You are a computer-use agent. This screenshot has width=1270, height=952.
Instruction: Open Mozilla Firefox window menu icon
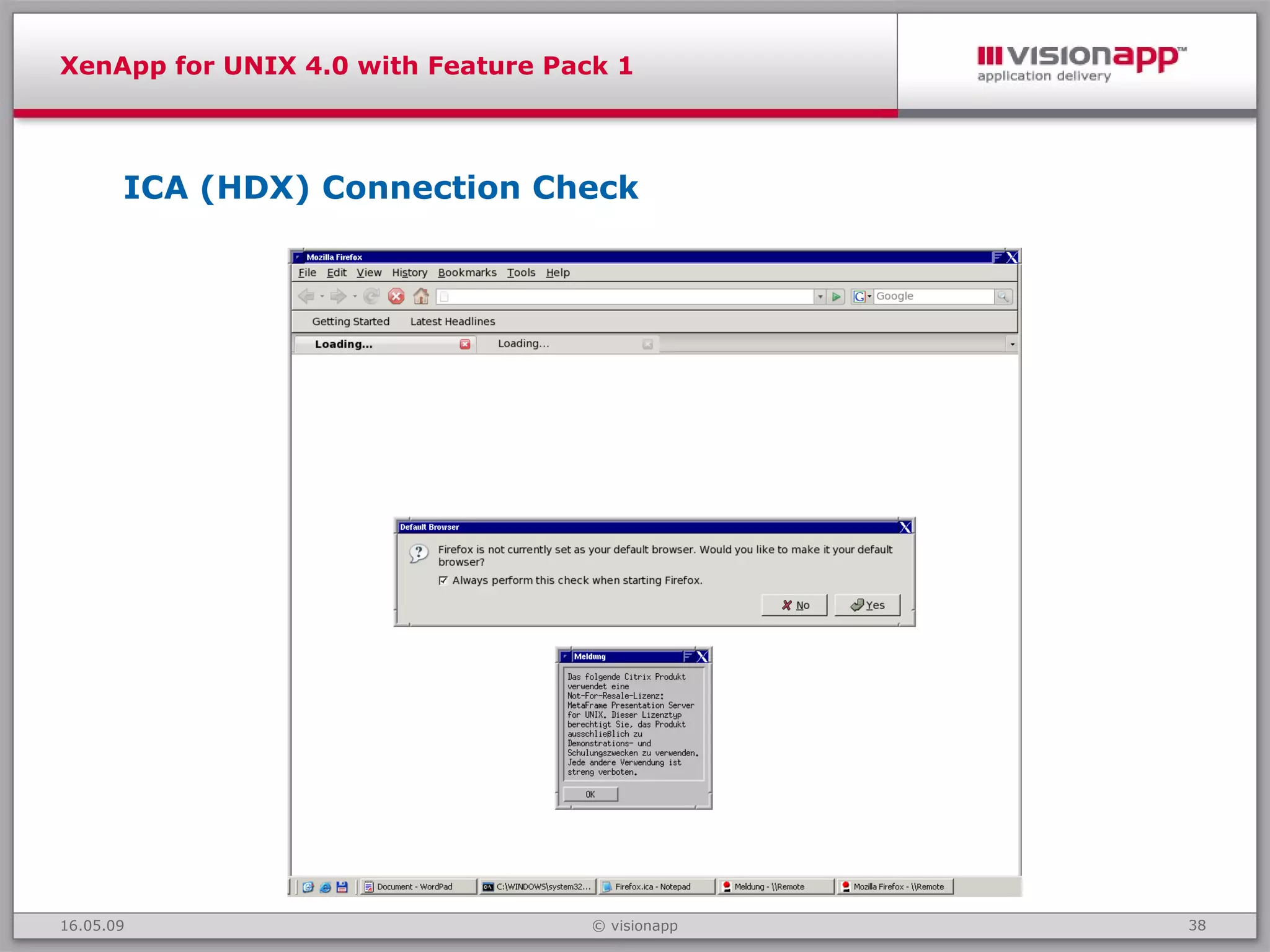tap(299, 257)
